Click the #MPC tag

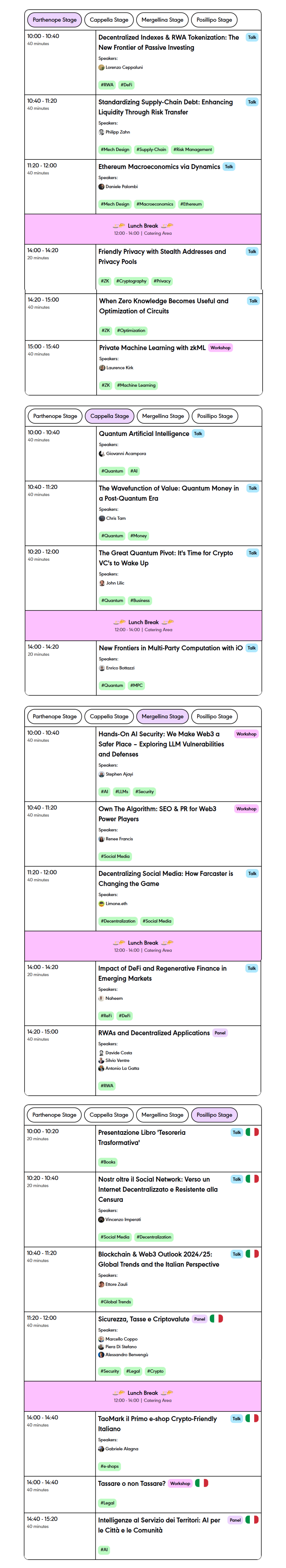click(137, 685)
